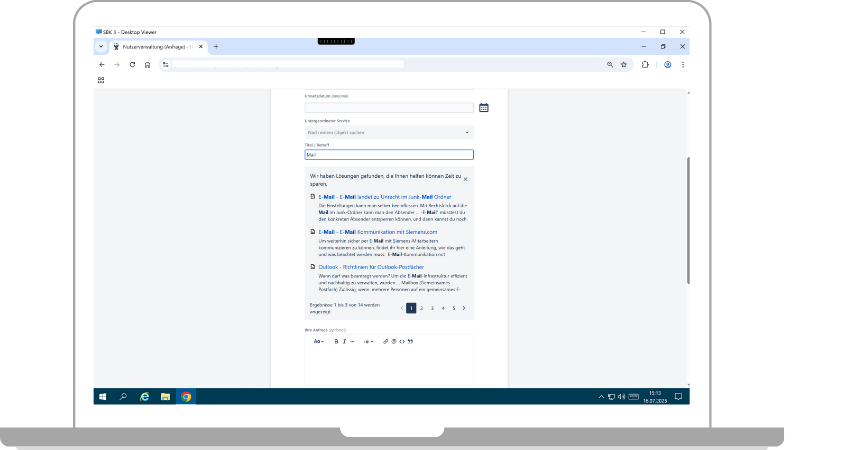
Task: Open the volume control in tray
Action: pos(621,397)
